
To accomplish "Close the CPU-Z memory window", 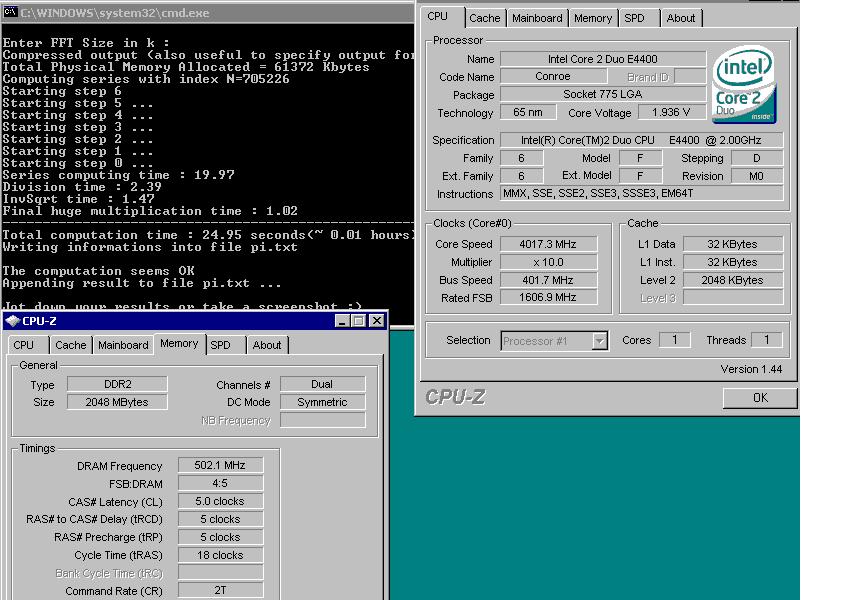I will (x=377, y=321).
